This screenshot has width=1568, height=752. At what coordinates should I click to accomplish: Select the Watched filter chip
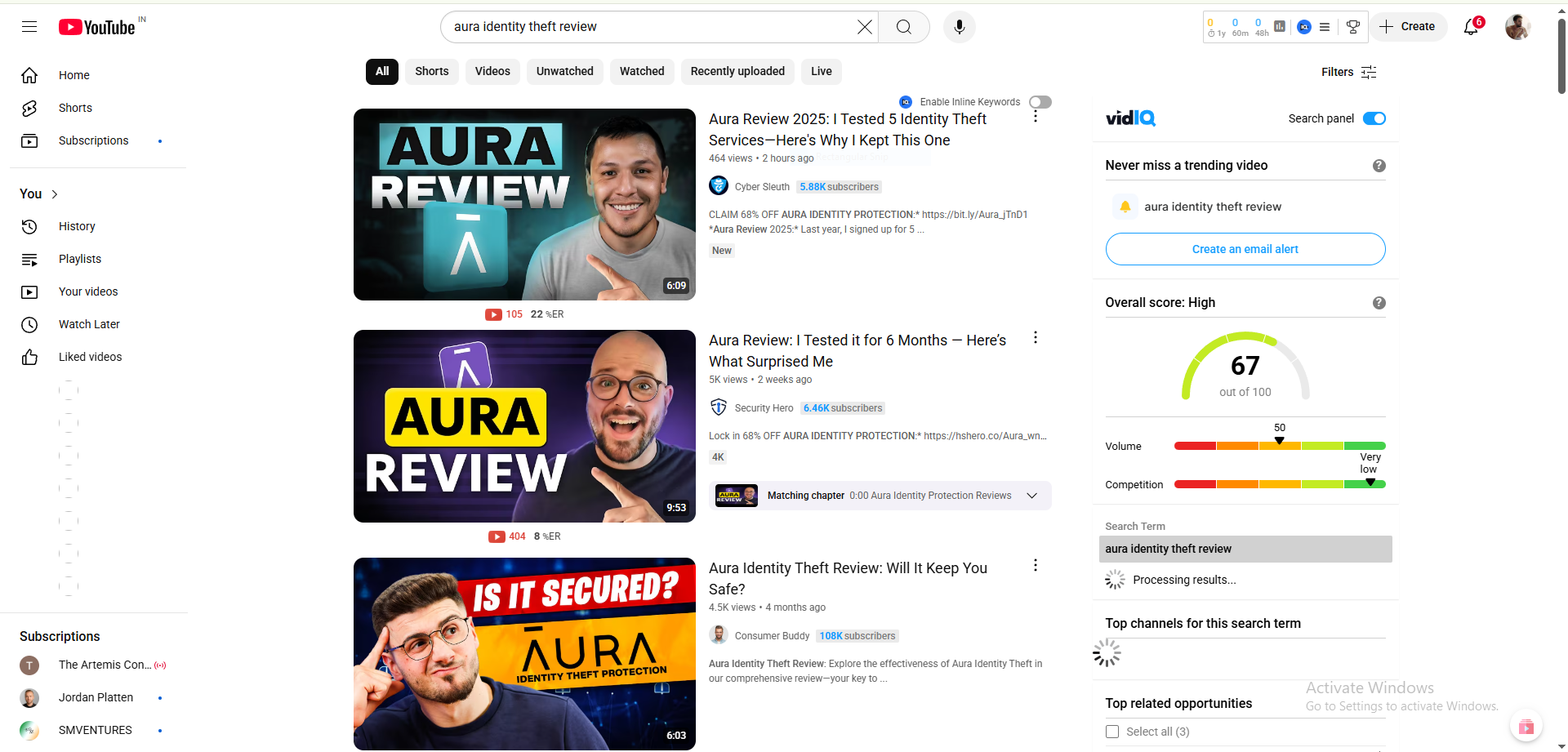point(642,71)
